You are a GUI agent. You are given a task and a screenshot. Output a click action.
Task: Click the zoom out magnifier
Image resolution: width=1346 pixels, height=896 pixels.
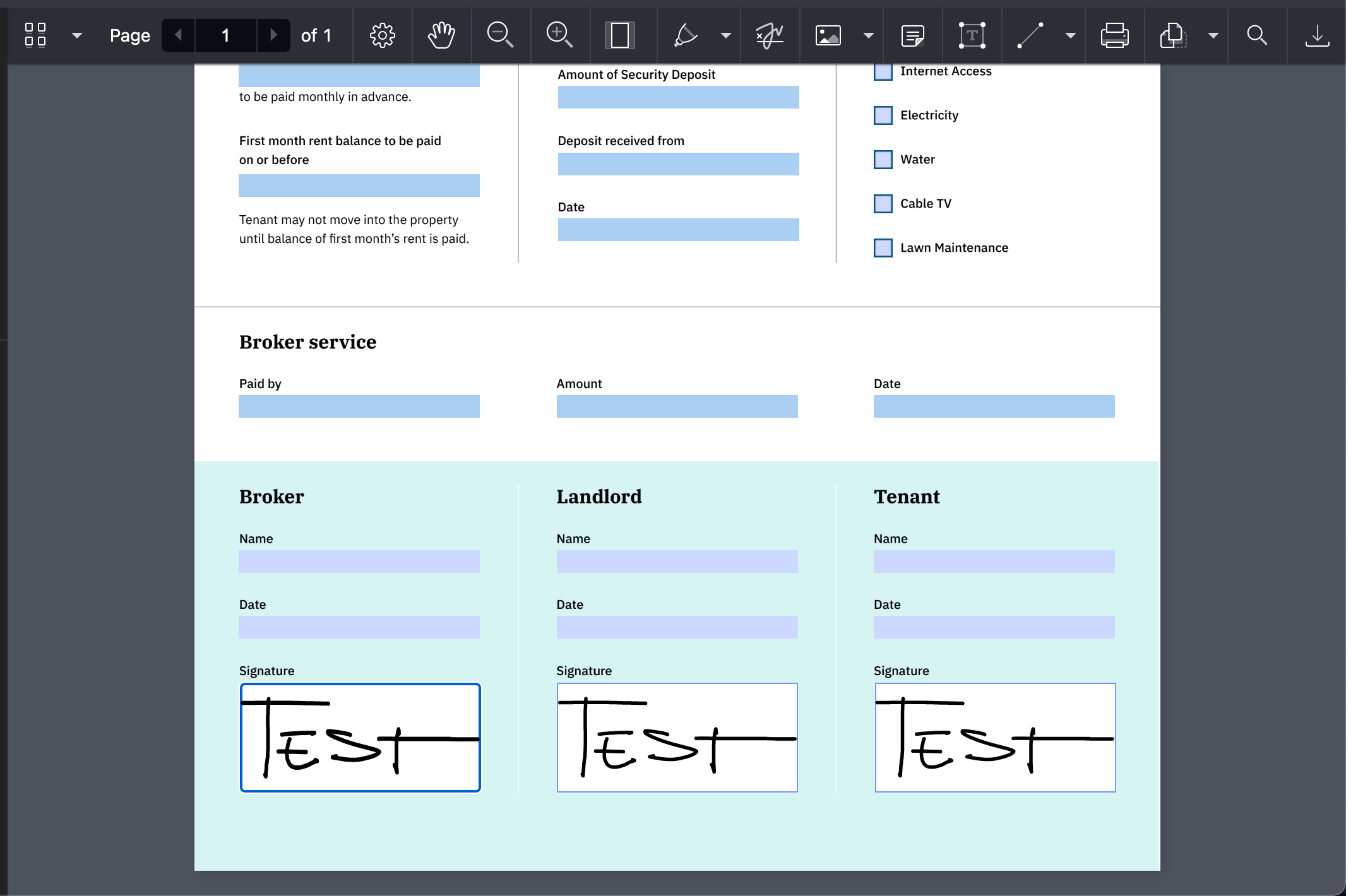pos(501,35)
